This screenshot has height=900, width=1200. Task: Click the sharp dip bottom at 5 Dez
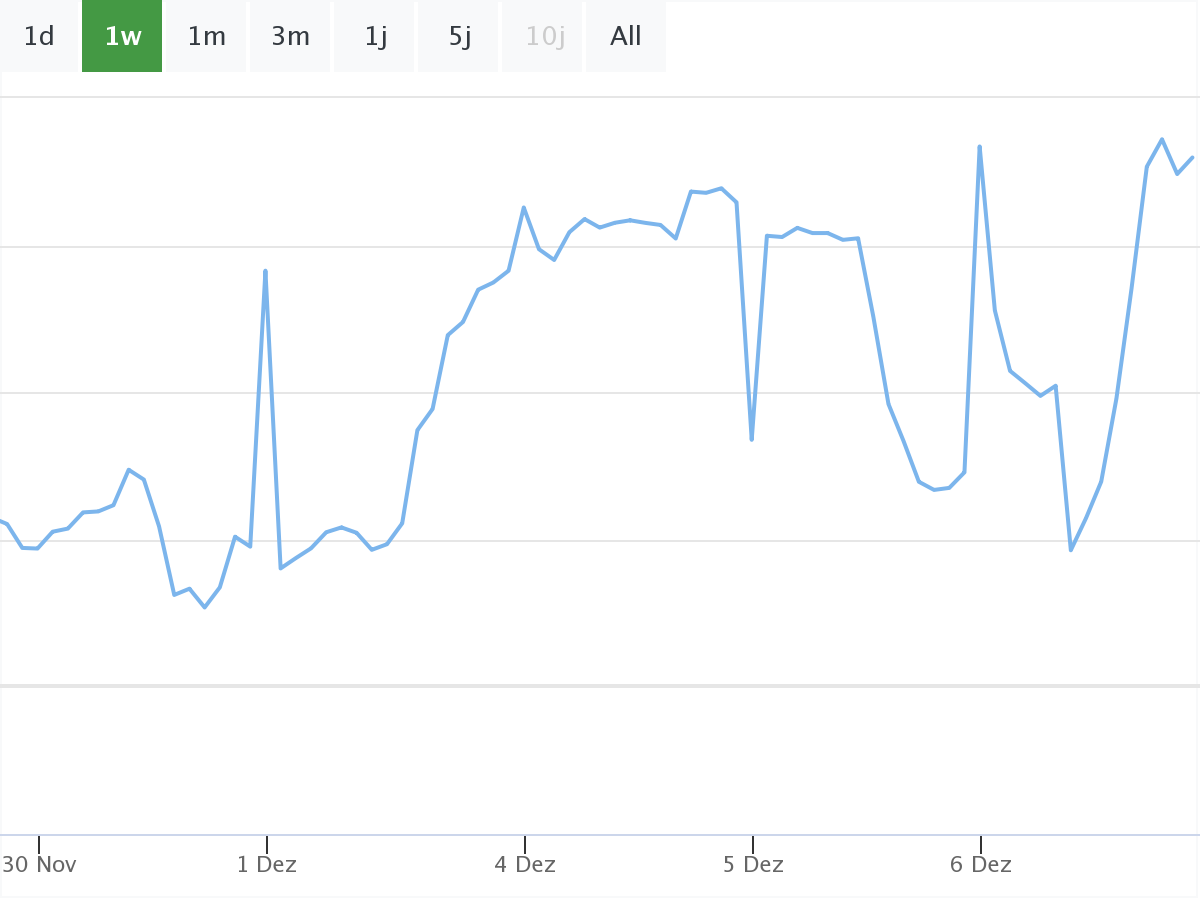(751, 439)
